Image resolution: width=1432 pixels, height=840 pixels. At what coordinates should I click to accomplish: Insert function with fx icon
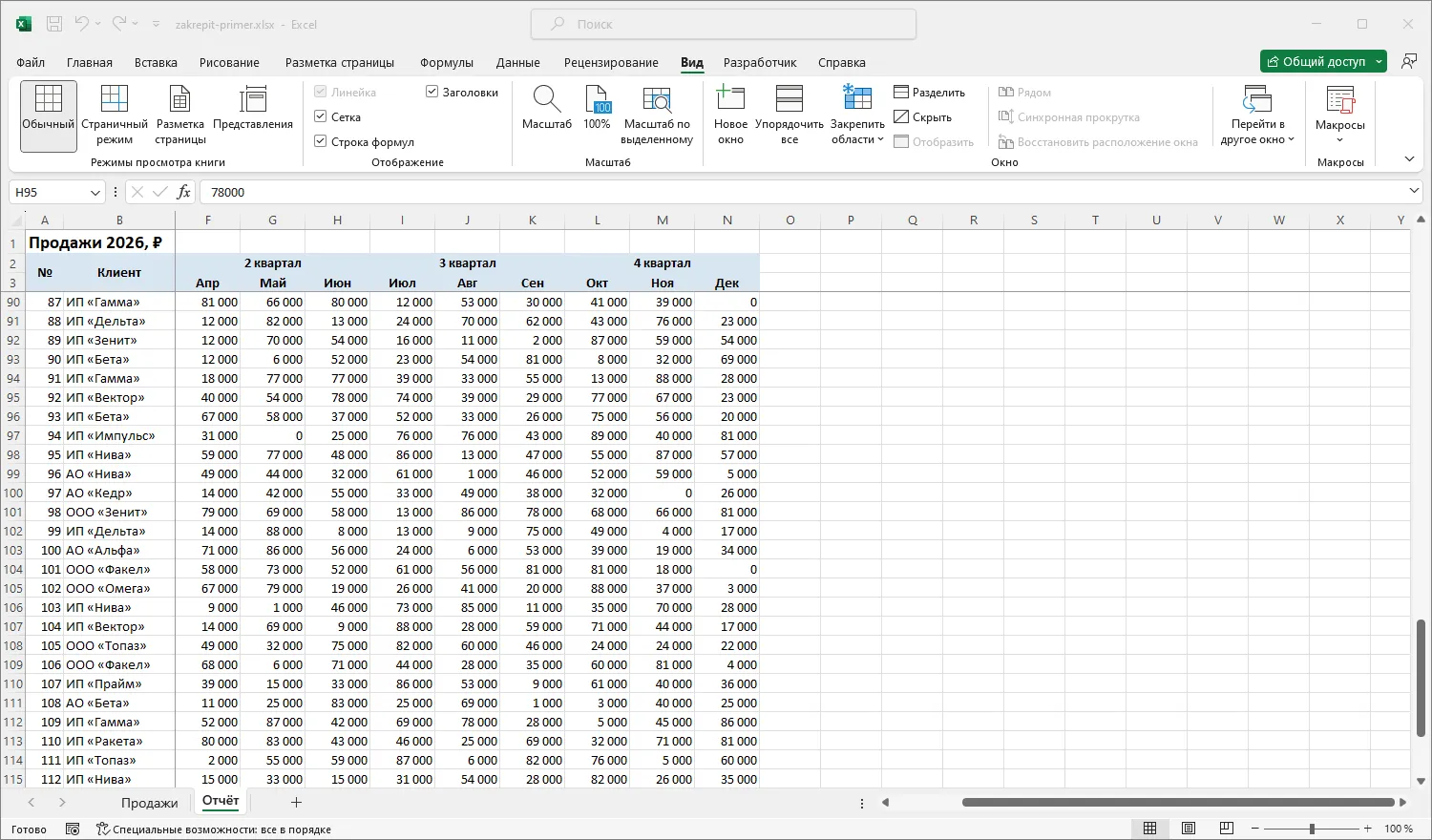tap(183, 192)
